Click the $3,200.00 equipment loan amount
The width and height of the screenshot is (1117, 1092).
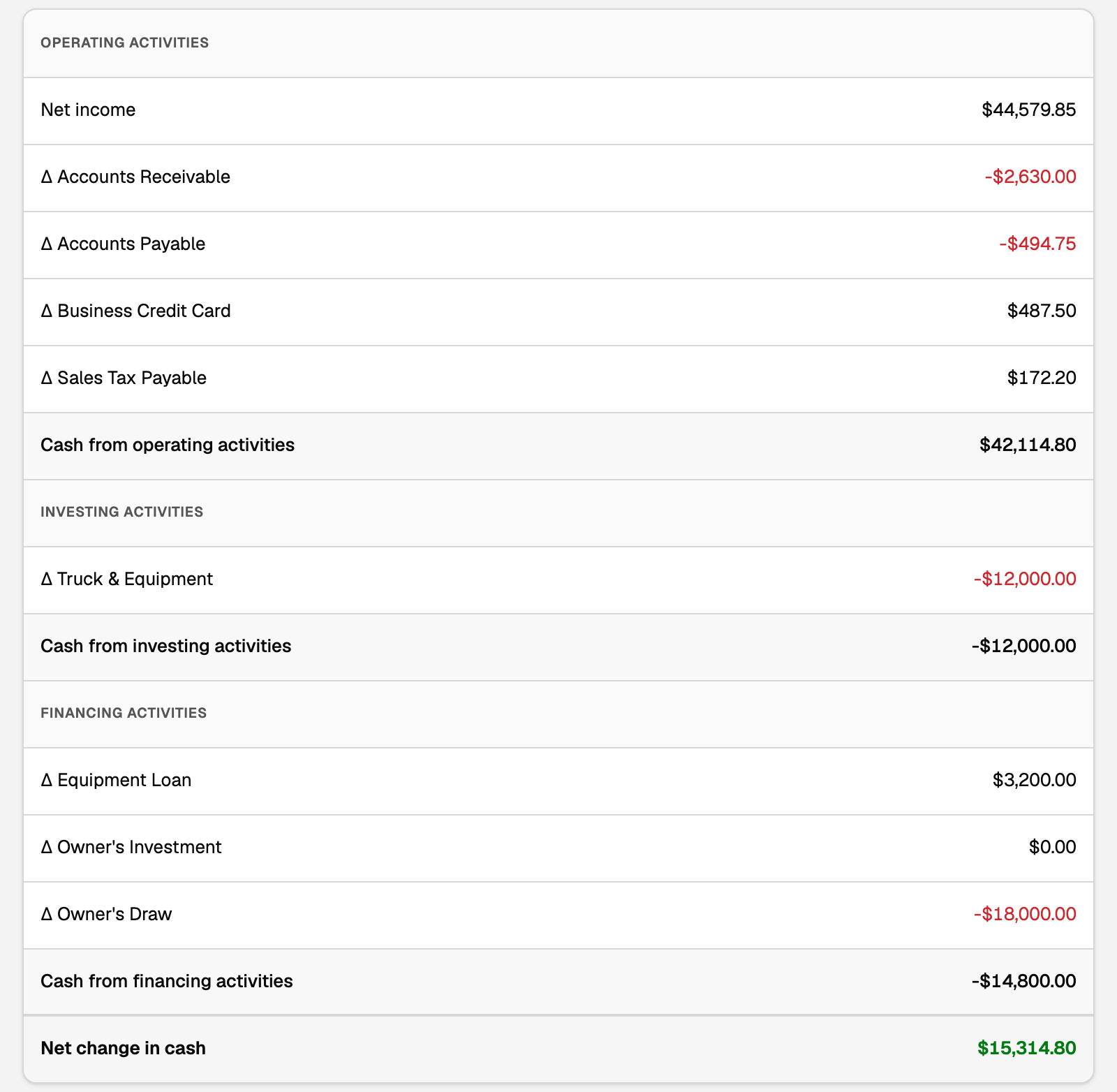[x=1034, y=780]
